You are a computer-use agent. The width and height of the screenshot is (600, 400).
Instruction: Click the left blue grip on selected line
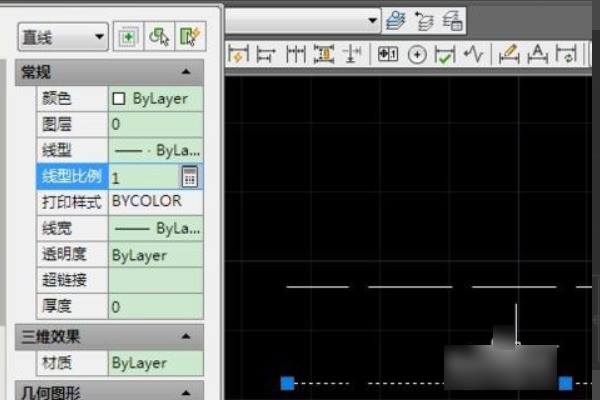click(287, 383)
